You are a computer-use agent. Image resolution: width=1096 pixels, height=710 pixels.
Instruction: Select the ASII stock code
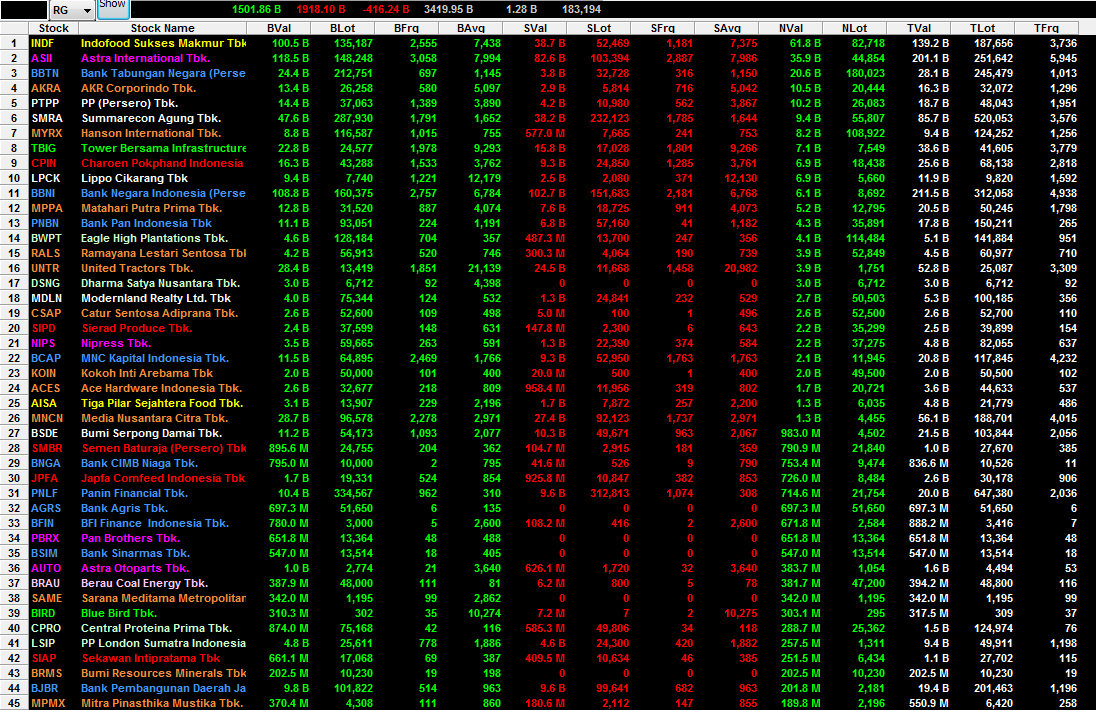42,58
